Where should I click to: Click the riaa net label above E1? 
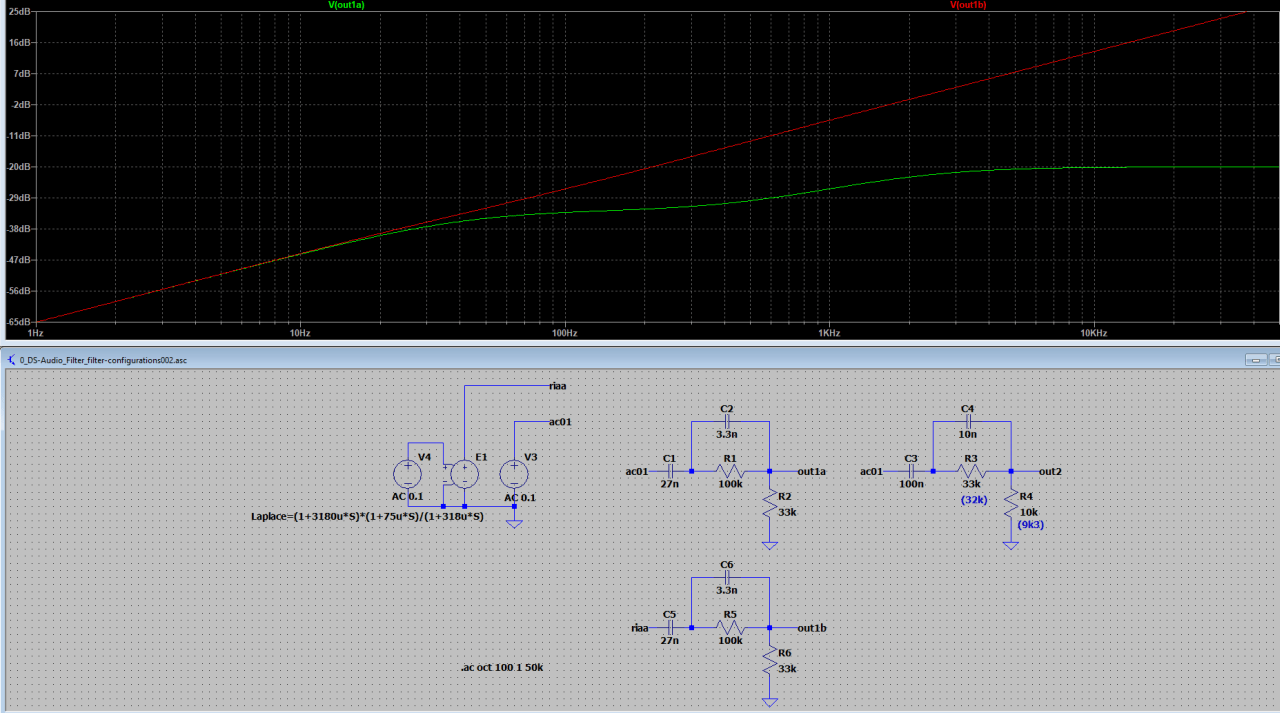point(559,385)
